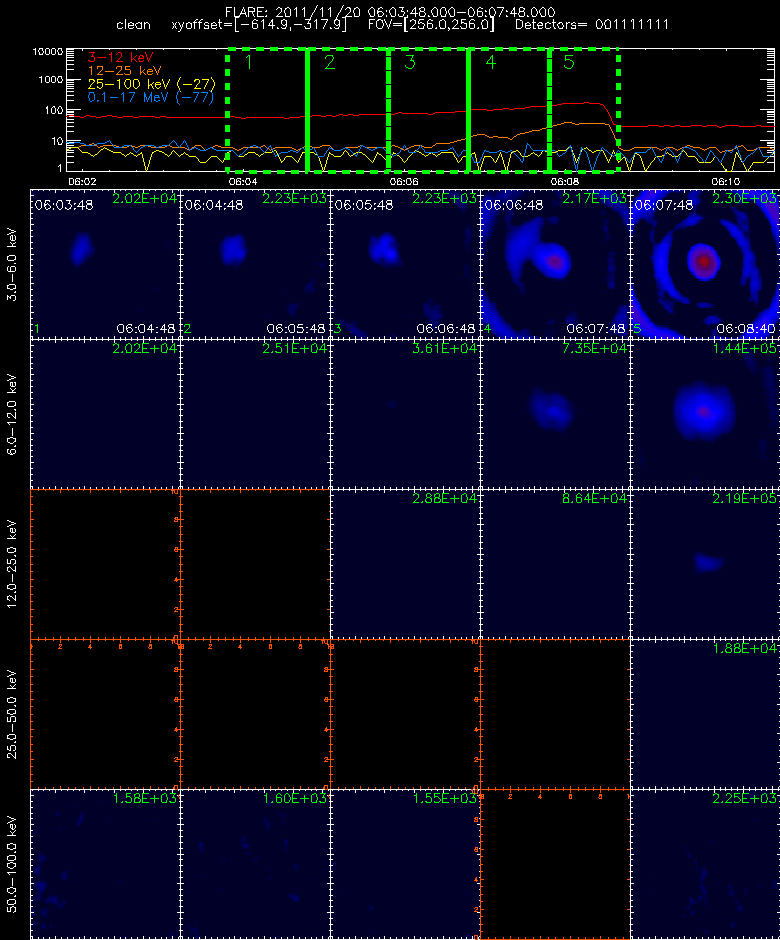Screen dimensions: 780x940
Task: Select the 12.0-25.0 keV panel labeled 8.64E+04
Action: tap(555, 564)
